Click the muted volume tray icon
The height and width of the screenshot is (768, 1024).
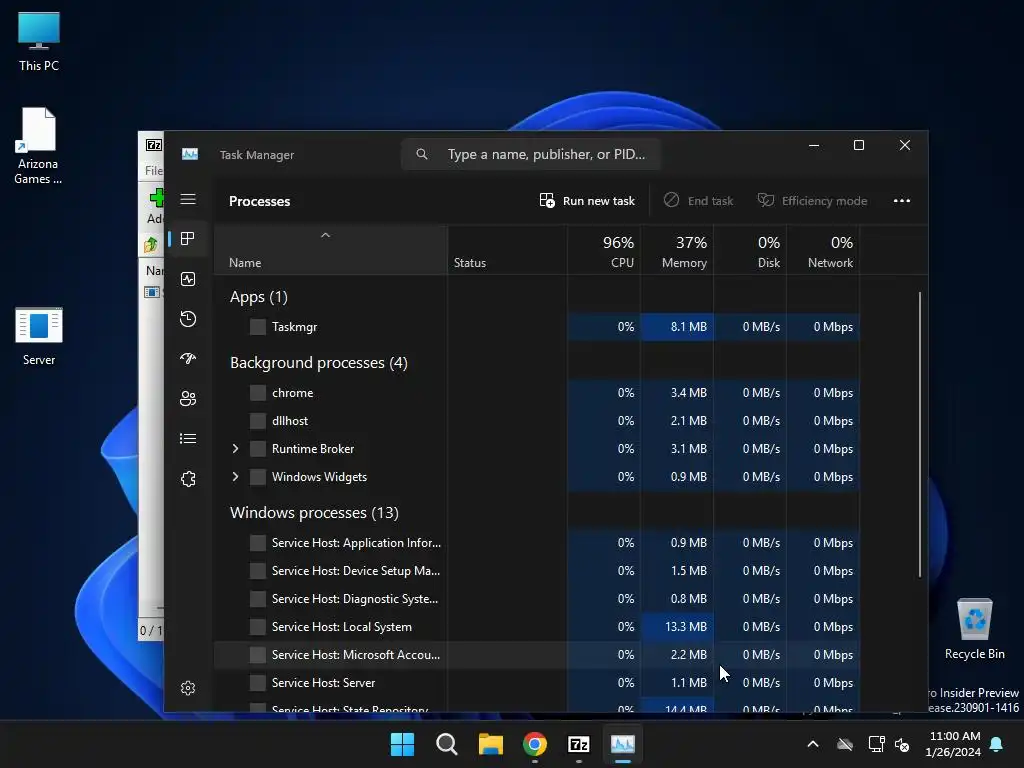pos(903,744)
